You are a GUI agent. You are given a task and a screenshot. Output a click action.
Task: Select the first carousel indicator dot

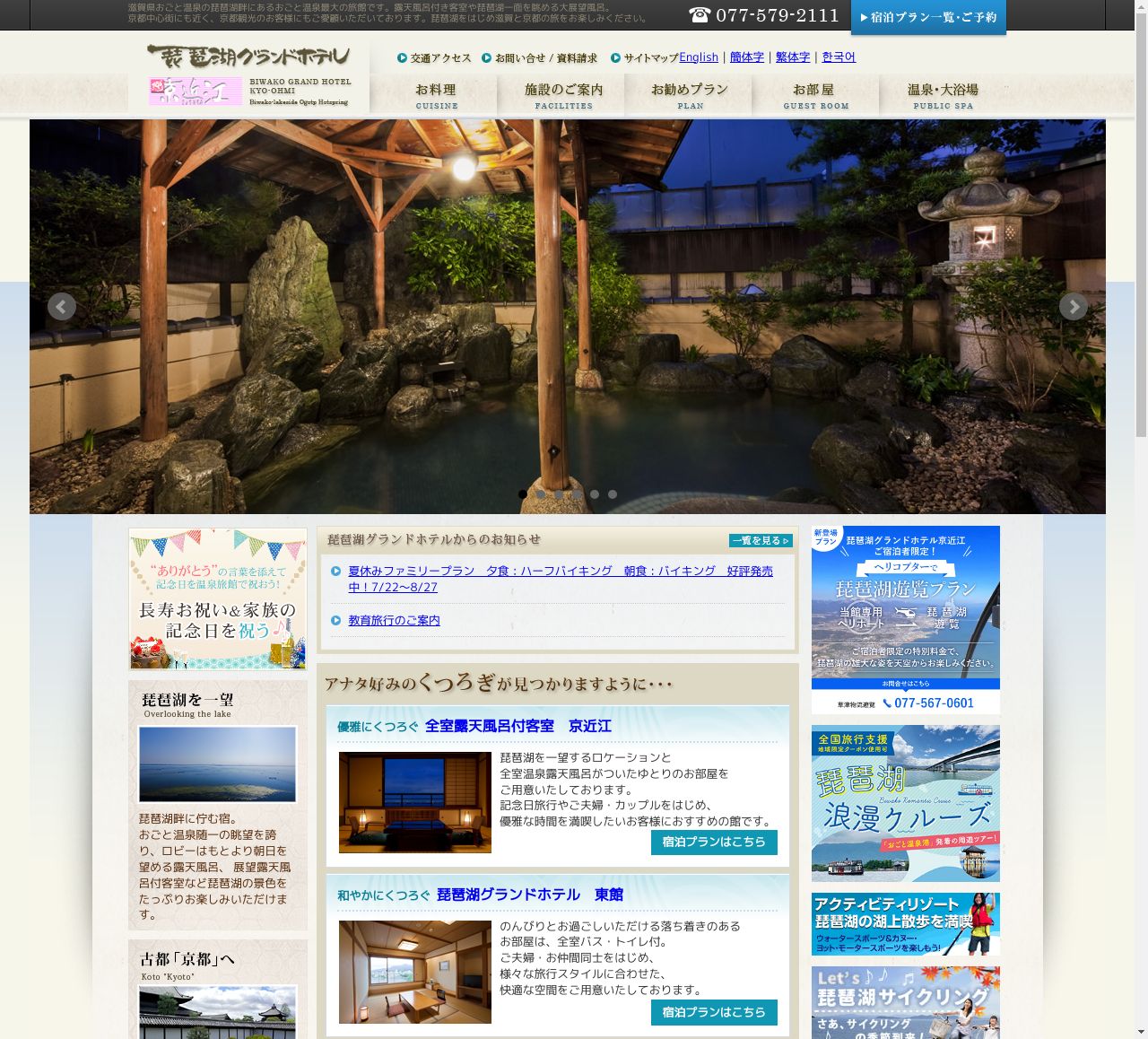[x=523, y=494]
